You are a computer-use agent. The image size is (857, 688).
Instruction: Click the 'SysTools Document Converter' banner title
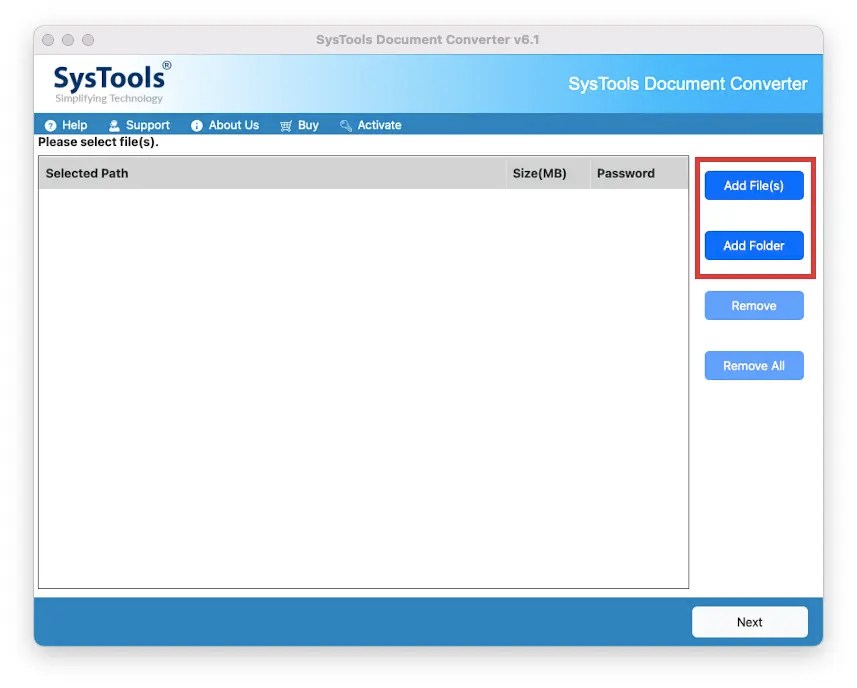688,84
